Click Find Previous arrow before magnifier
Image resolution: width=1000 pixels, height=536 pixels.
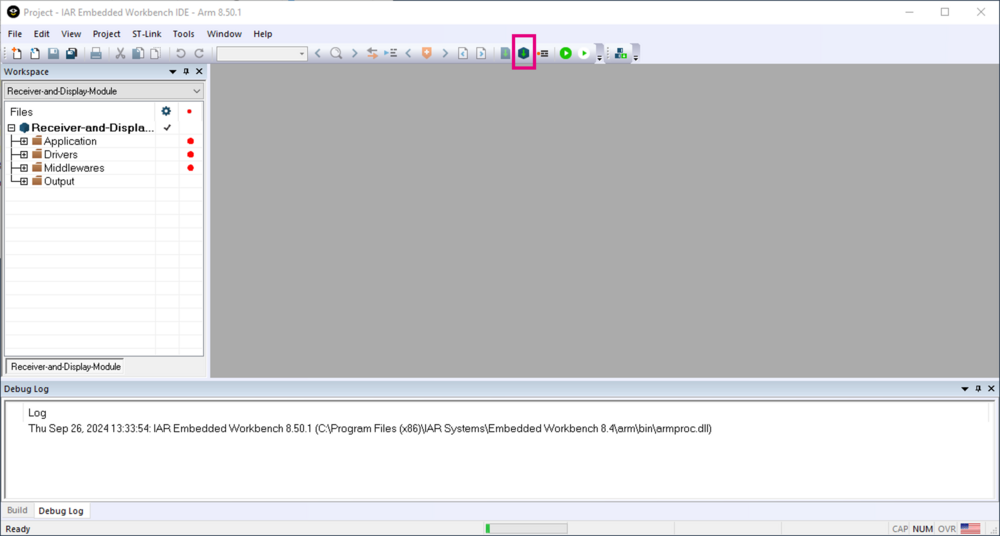(318, 54)
